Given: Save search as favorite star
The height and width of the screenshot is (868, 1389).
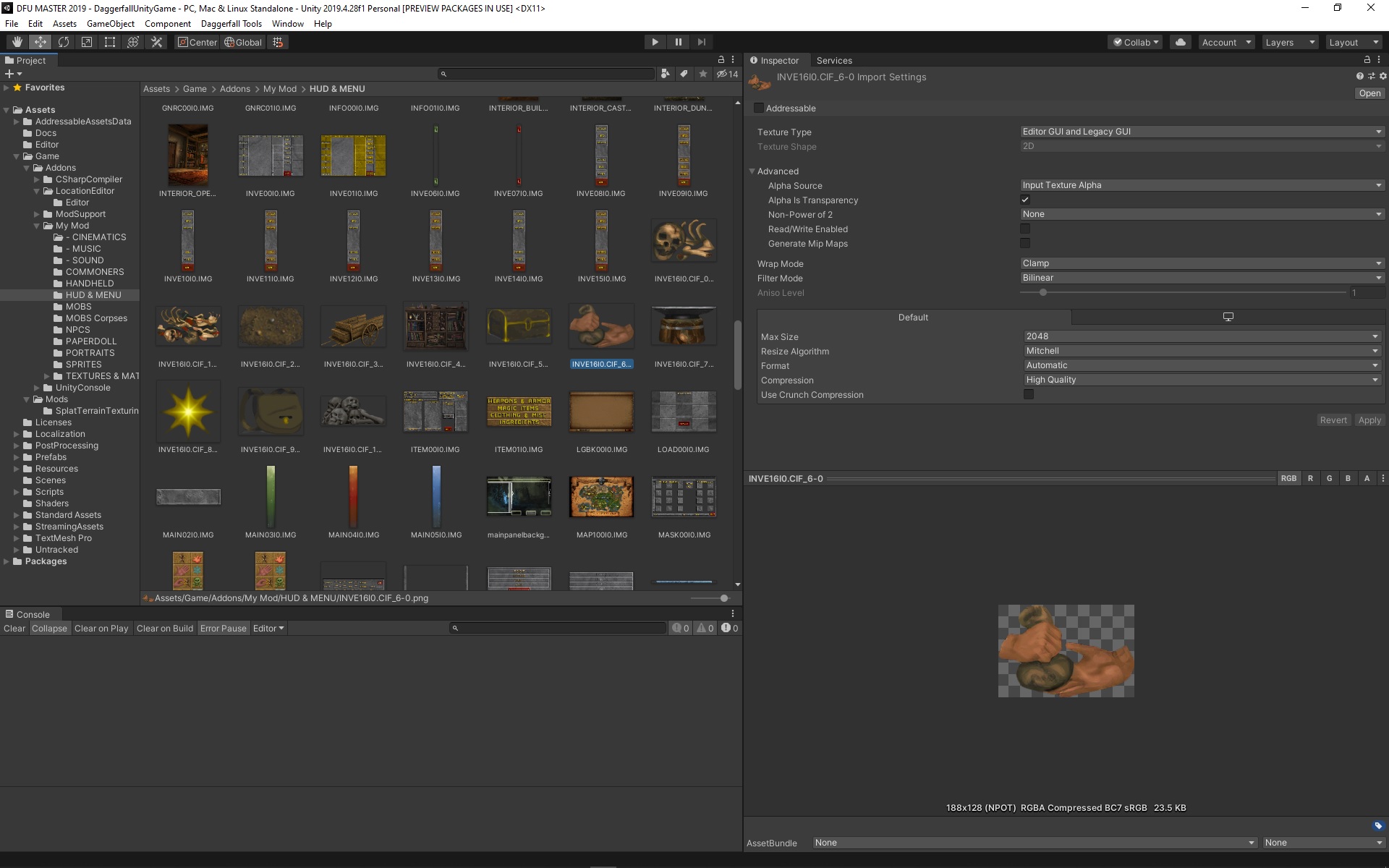Looking at the screenshot, I should [702, 74].
